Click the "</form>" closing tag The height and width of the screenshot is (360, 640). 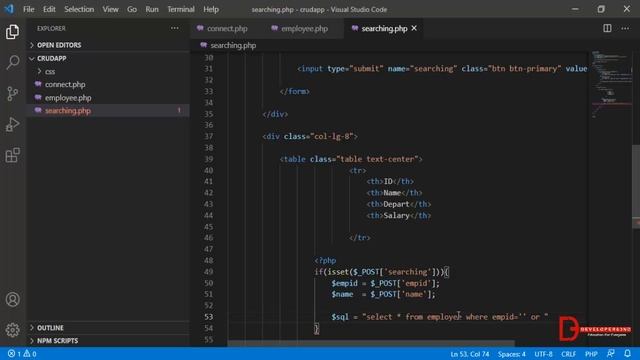295,91
